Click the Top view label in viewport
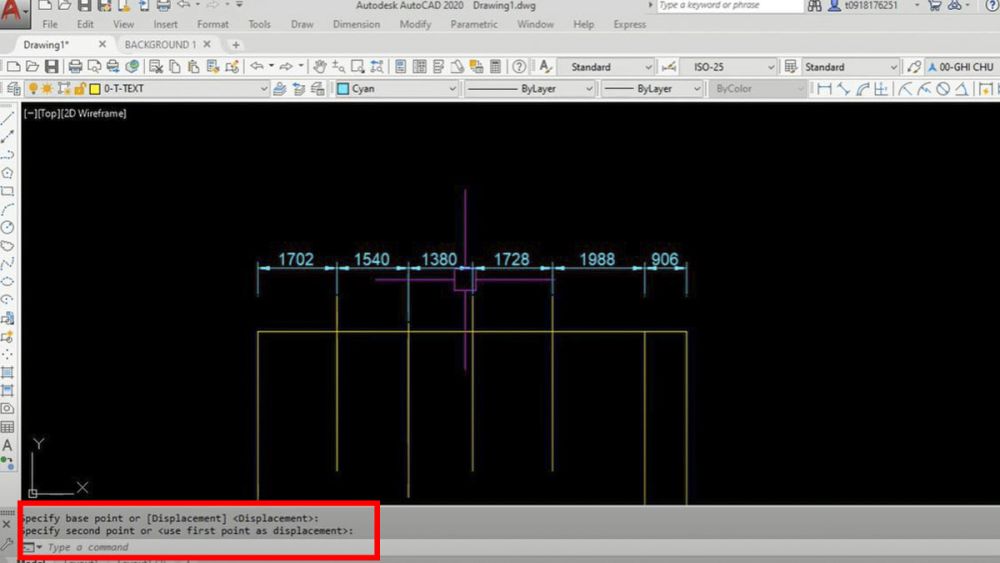Screen dimensions: 1000x563 pyautogui.click(x=51, y=113)
